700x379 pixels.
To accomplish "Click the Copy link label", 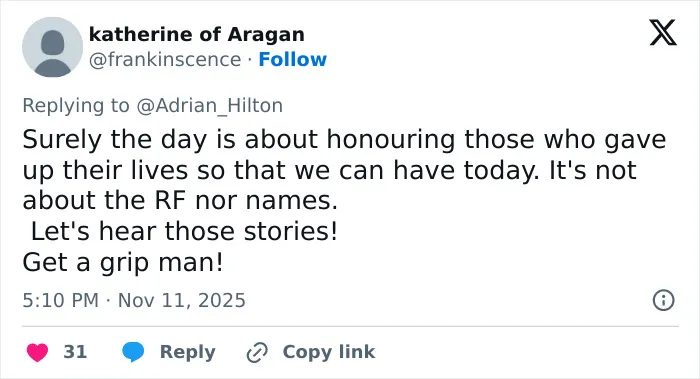I will click(329, 352).
